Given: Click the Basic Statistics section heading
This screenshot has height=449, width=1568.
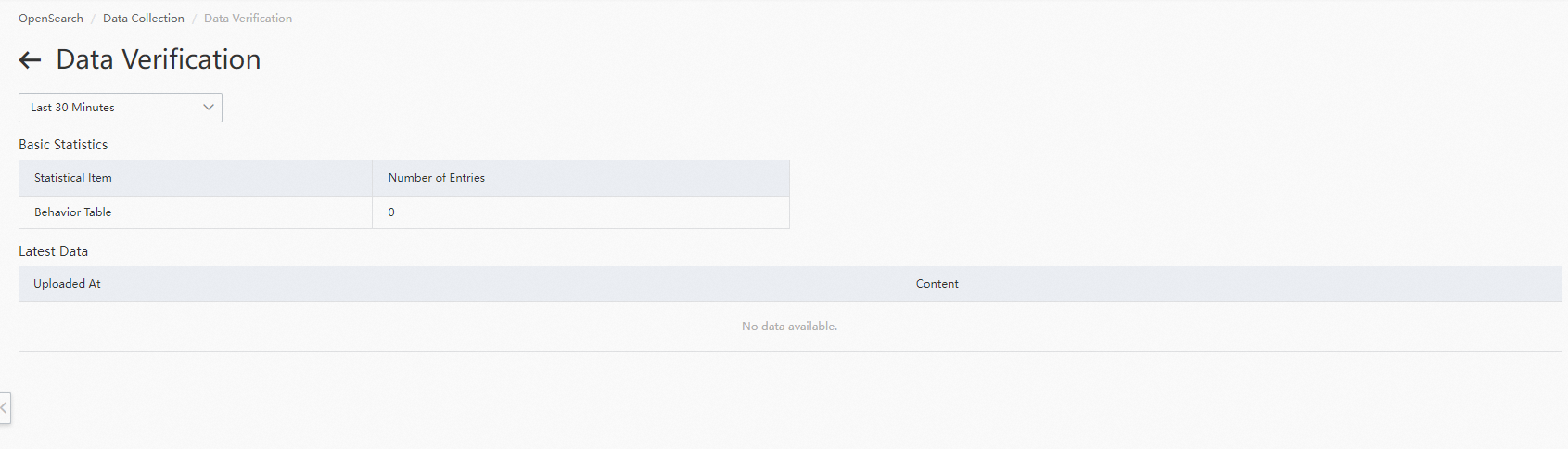Looking at the screenshot, I should tap(63, 145).
